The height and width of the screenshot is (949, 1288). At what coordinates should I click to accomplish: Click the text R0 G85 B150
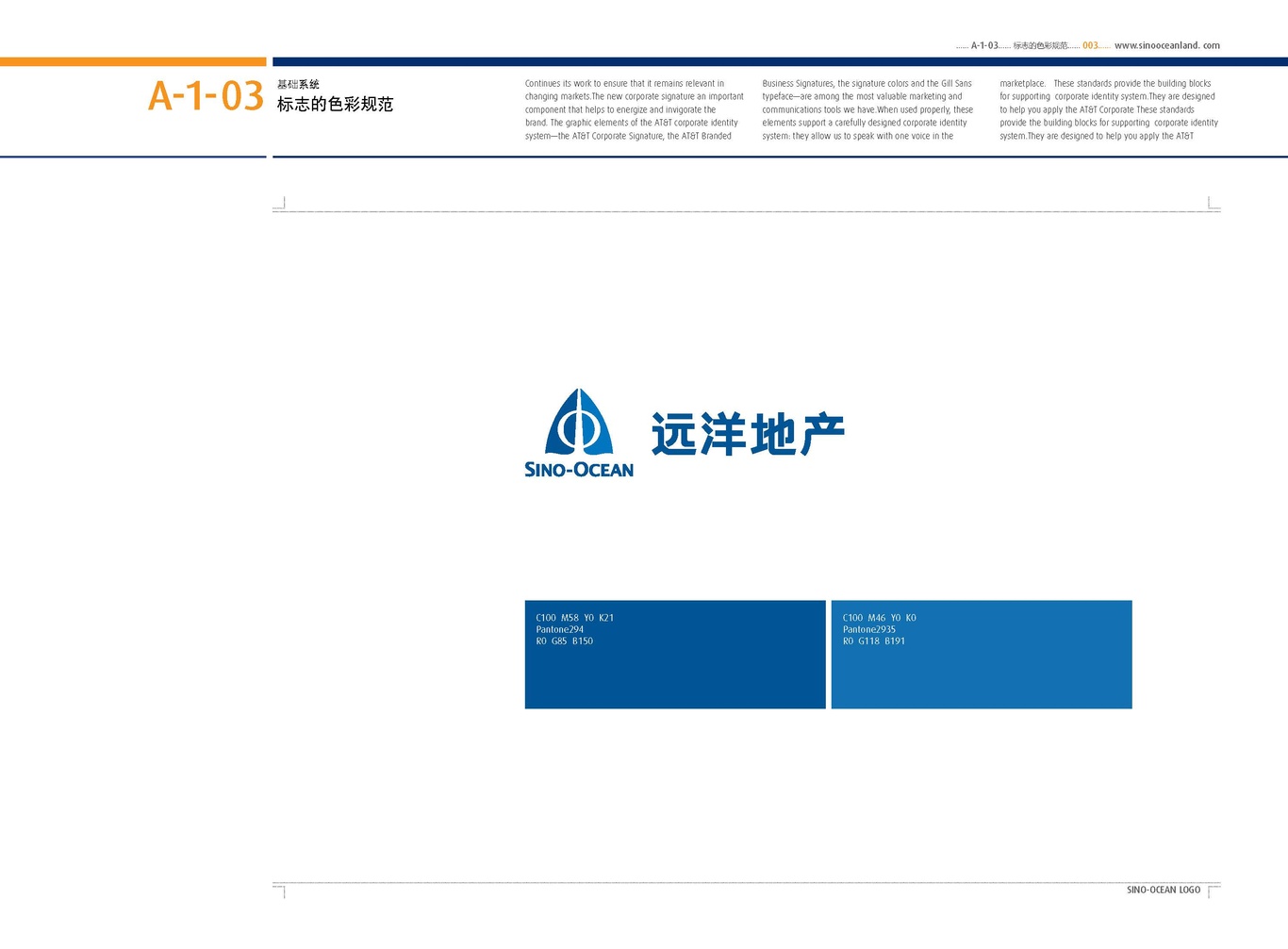pos(565,641)
